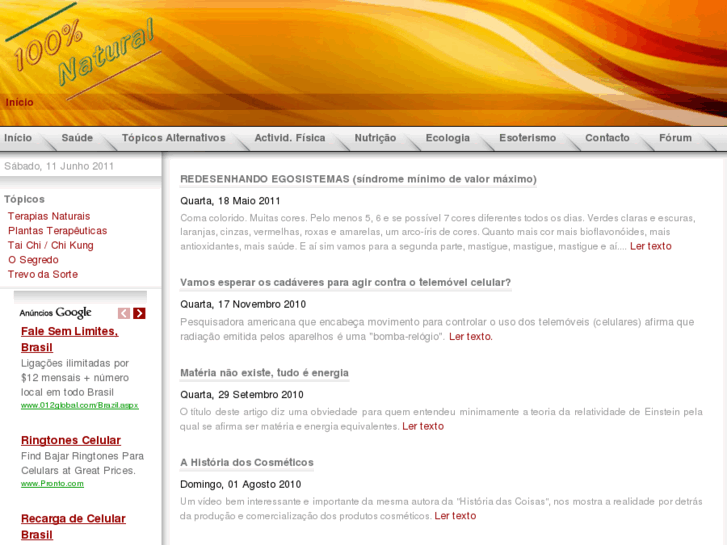Open O Segredo topic link
Screen dimensions: 727x545
tap(33, 260)
